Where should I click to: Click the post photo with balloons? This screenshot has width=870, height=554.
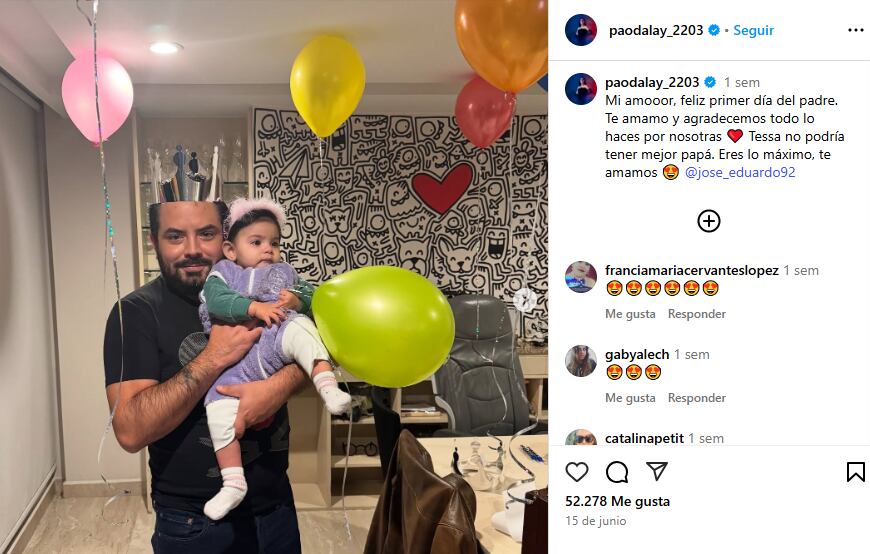coord(274,277)
